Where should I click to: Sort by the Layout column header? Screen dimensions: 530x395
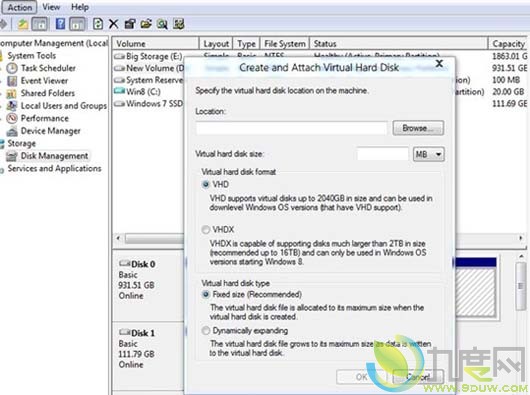[216, 44]
